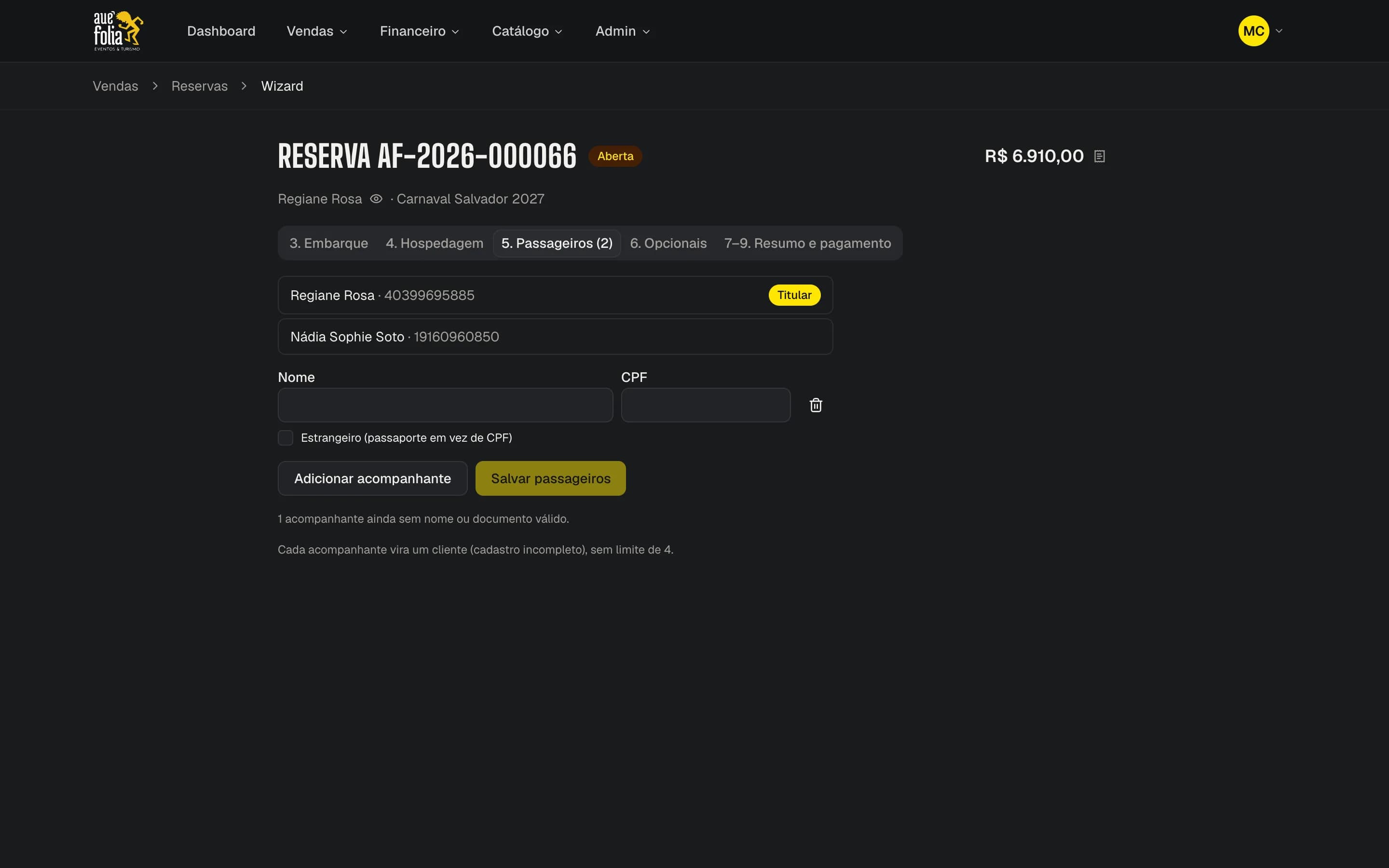Click the Cada acompanhante vira um cliente note
The height and width of the screenshot is (868, 1389).
(x=475, y=550)
